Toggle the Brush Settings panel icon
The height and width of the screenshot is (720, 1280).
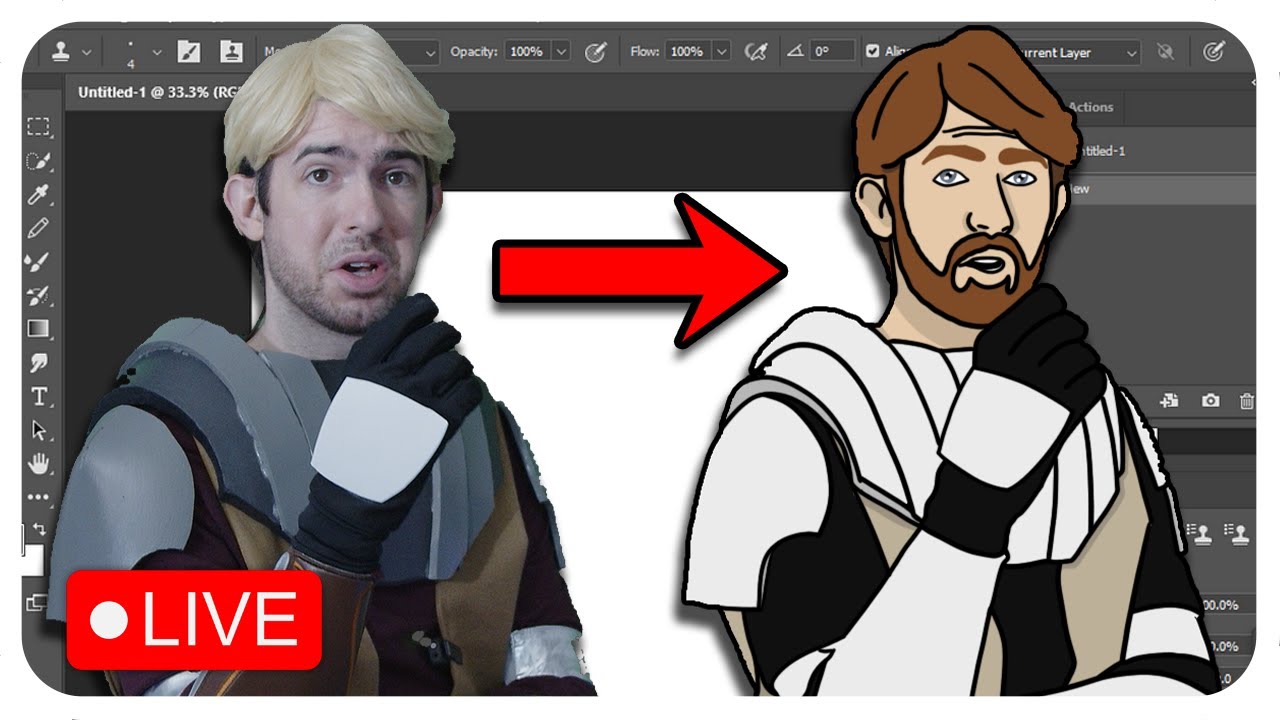point(189,52)
